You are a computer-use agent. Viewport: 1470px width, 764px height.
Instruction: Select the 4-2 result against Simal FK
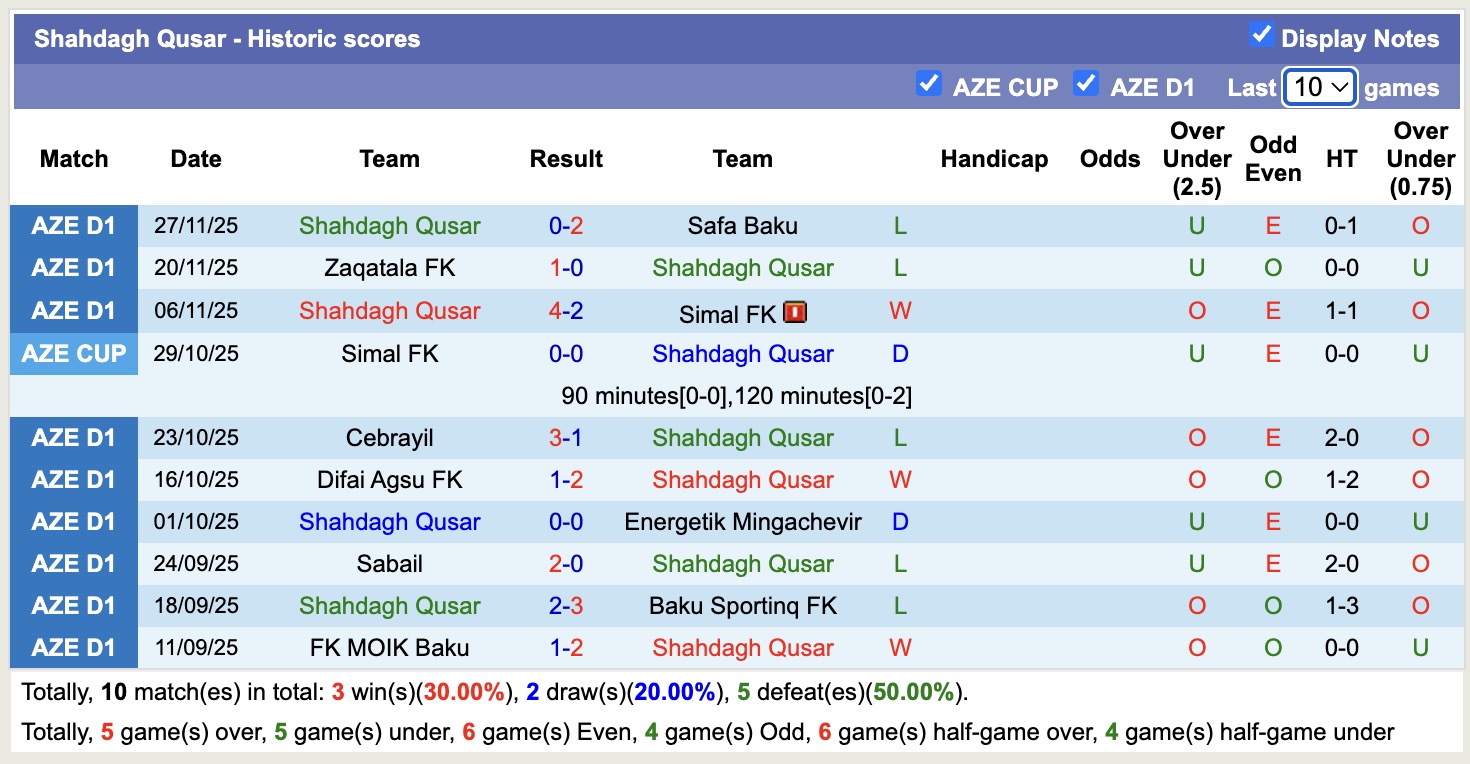click(566, 311)
